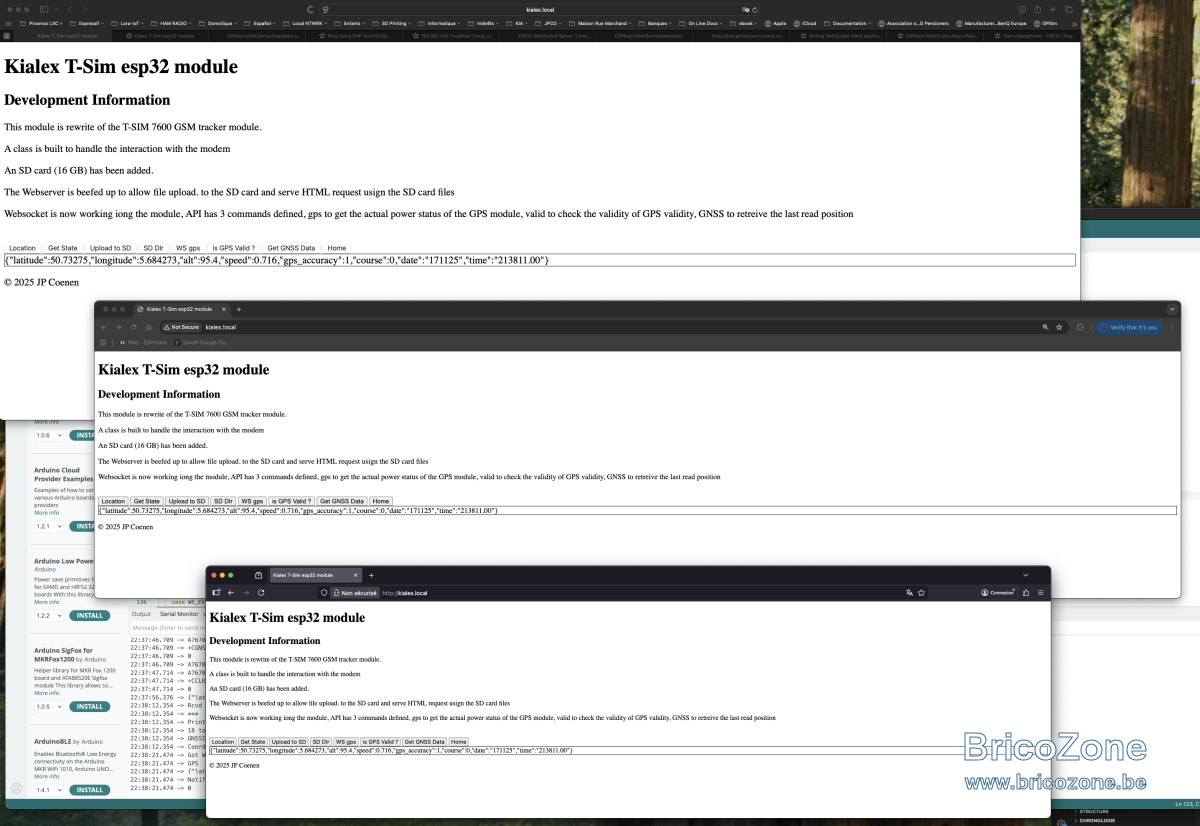This screenshot has height=826, width=1200.
Task: Open the list all tabs chevron in Firefox
Action: (x=1025, y=575)
